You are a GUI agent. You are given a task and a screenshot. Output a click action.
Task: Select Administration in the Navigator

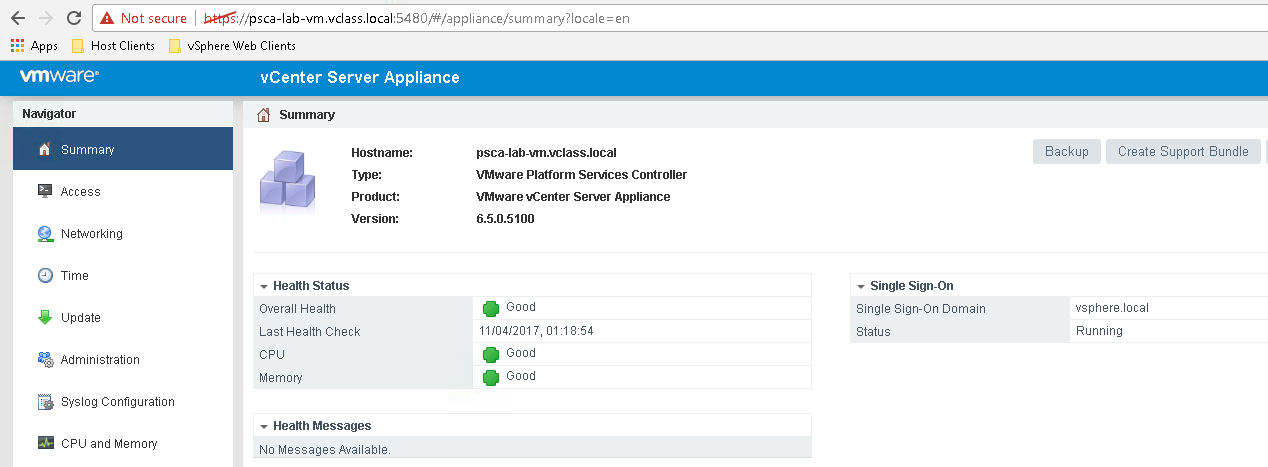tap(100, 359)
